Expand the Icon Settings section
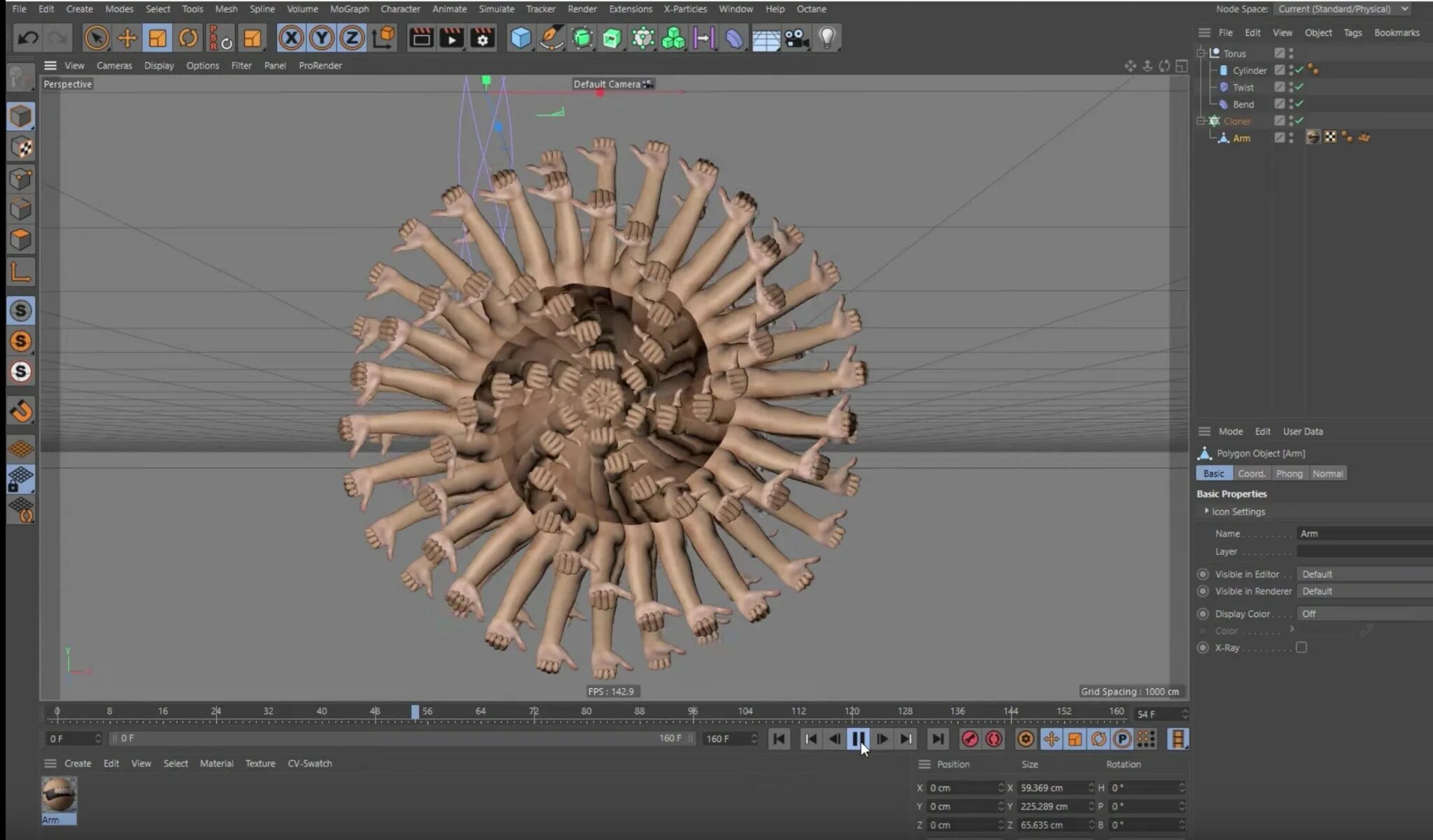Screen dimensions: 1433x840 [x=1206, y=511]
